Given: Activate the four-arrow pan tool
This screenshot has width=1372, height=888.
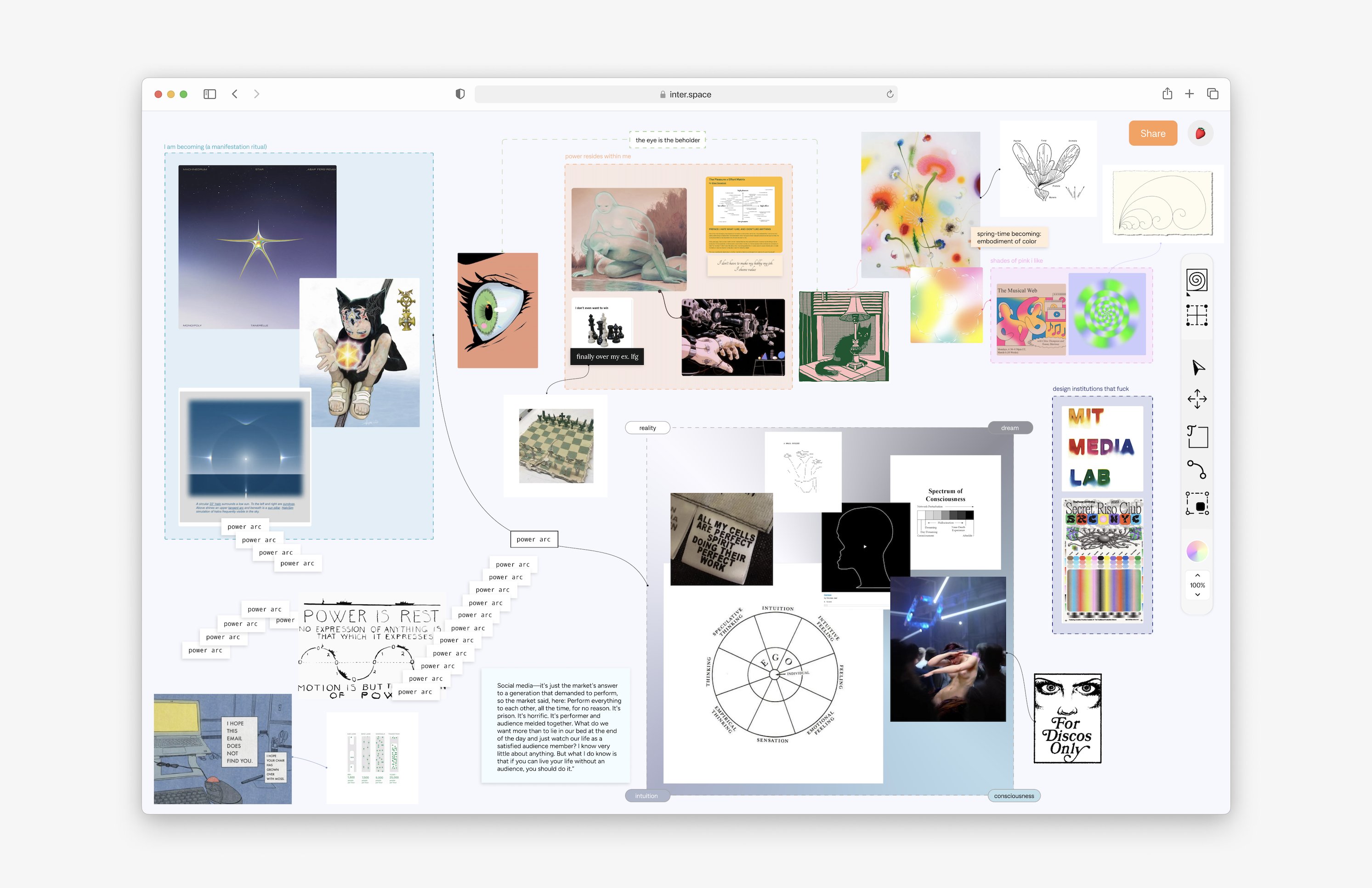Looking at the screenshot, I should point(1197,399).
